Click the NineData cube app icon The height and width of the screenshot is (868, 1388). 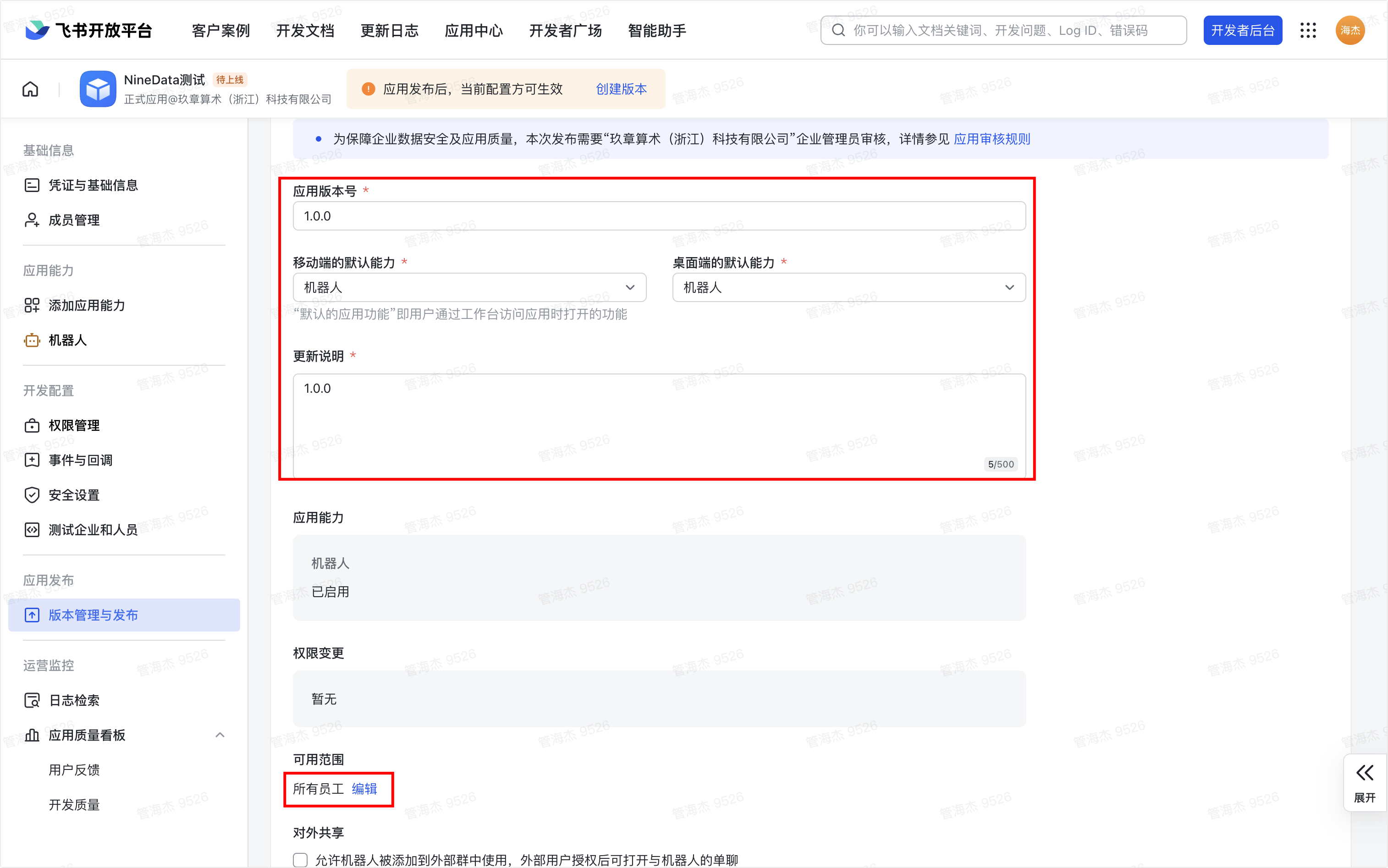[x=98, y=89]
